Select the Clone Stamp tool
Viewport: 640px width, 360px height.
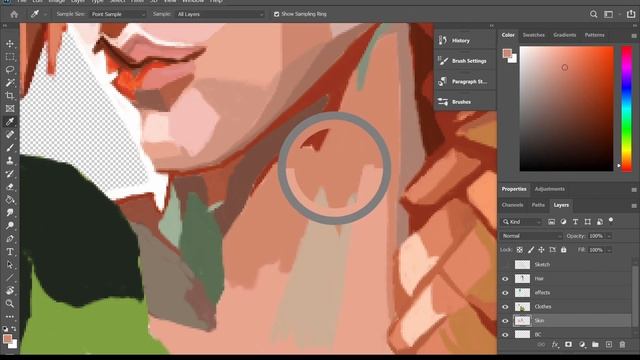tap(10, 161)
